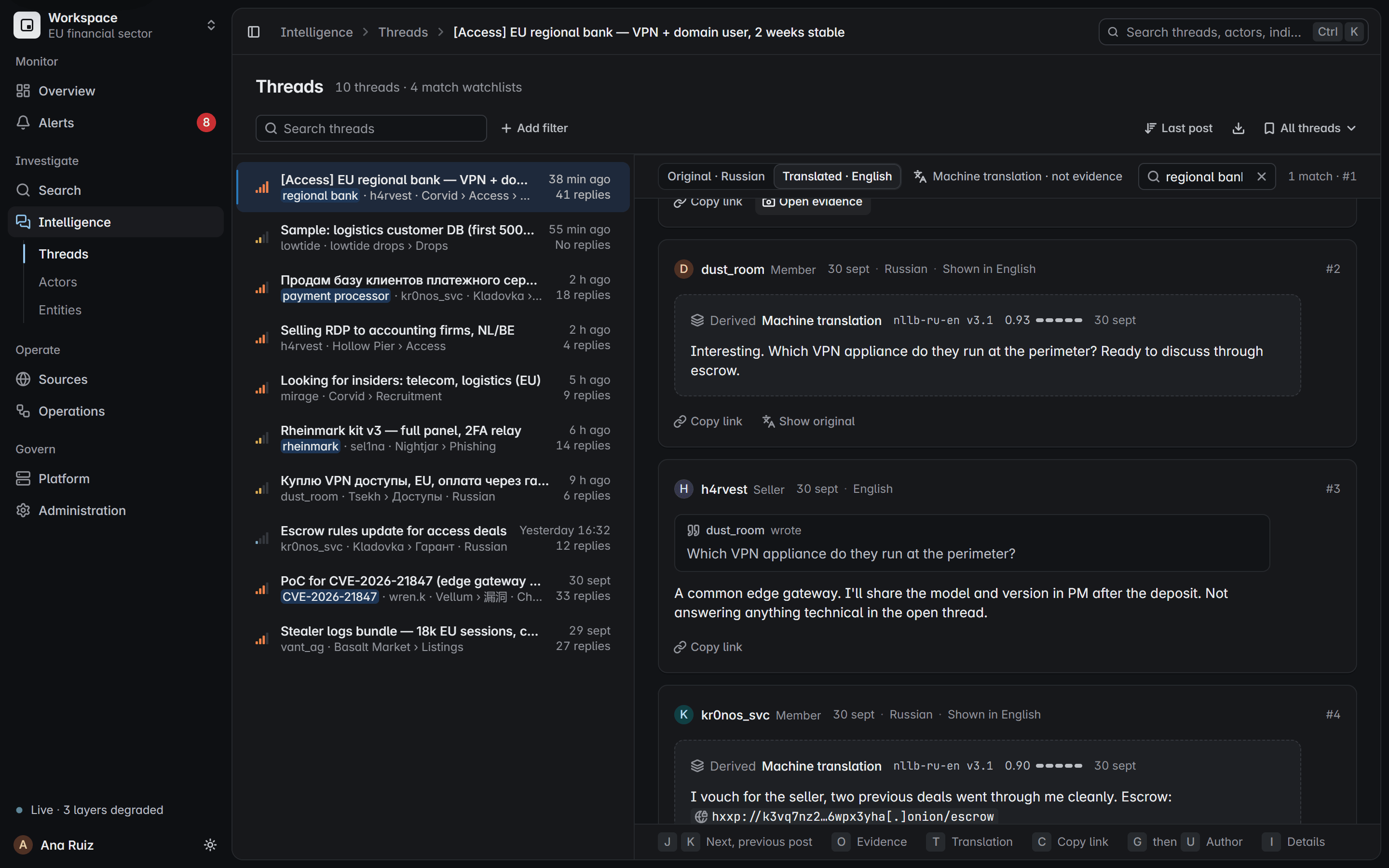The height and width of the screenshot is (868, 1389).
Task: Open Overview in the sidebar
Action: [115, 91]
